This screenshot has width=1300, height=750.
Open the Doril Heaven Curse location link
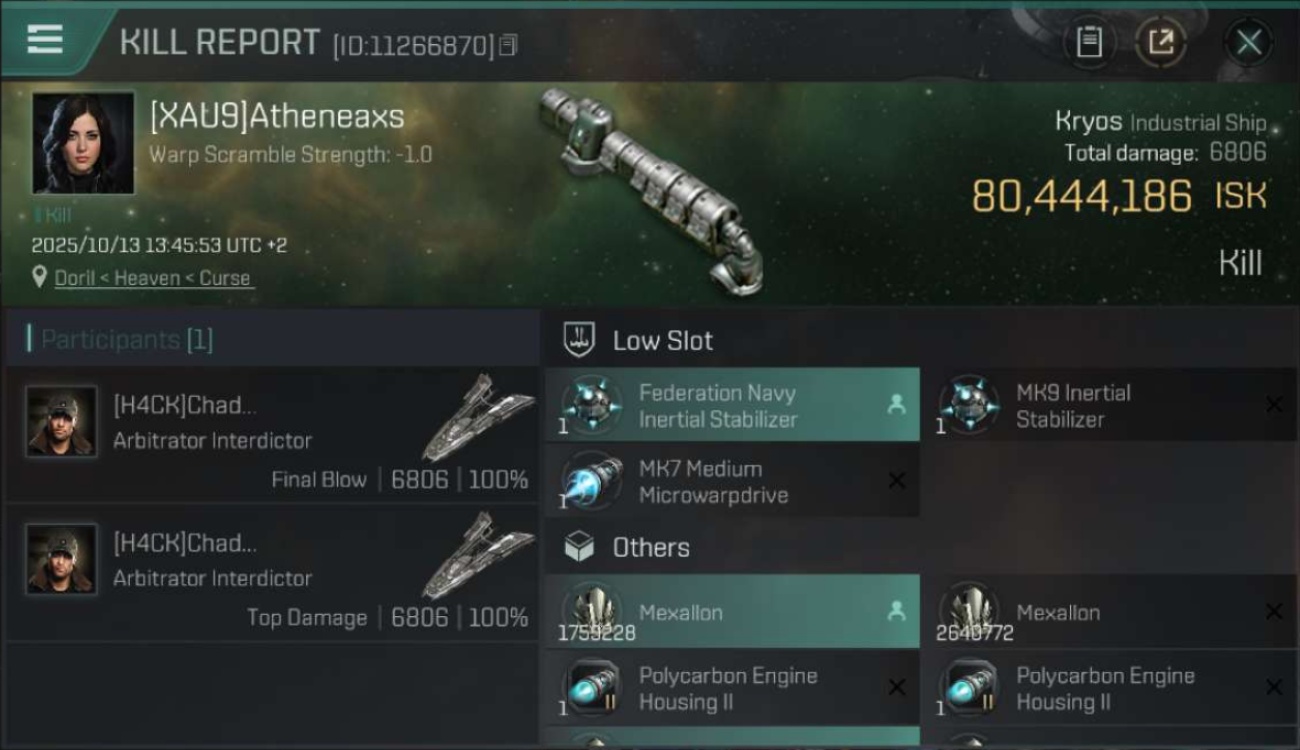(x=153, y=278)
